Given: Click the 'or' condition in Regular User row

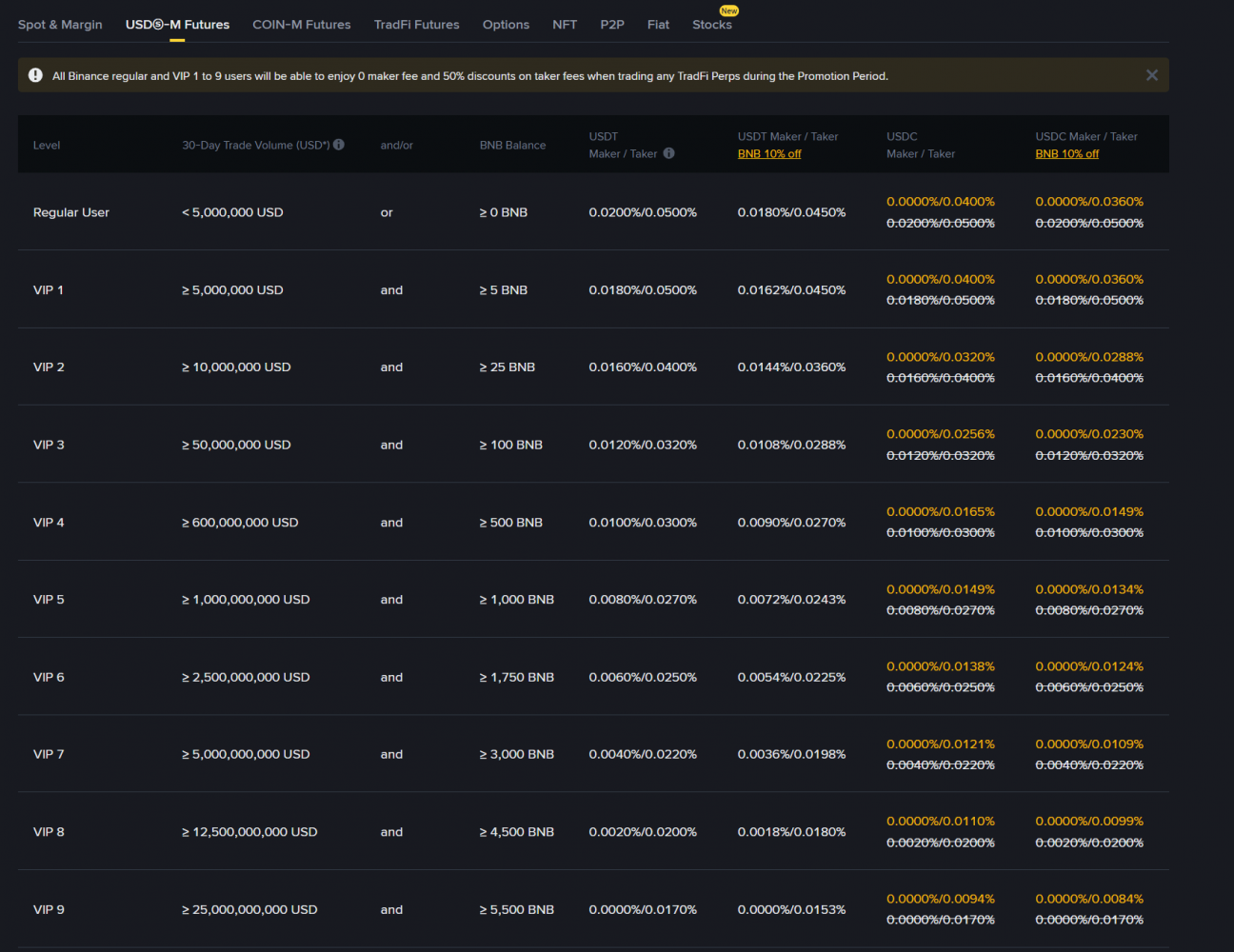Looking at the screenshot, I should click(387, 212).
